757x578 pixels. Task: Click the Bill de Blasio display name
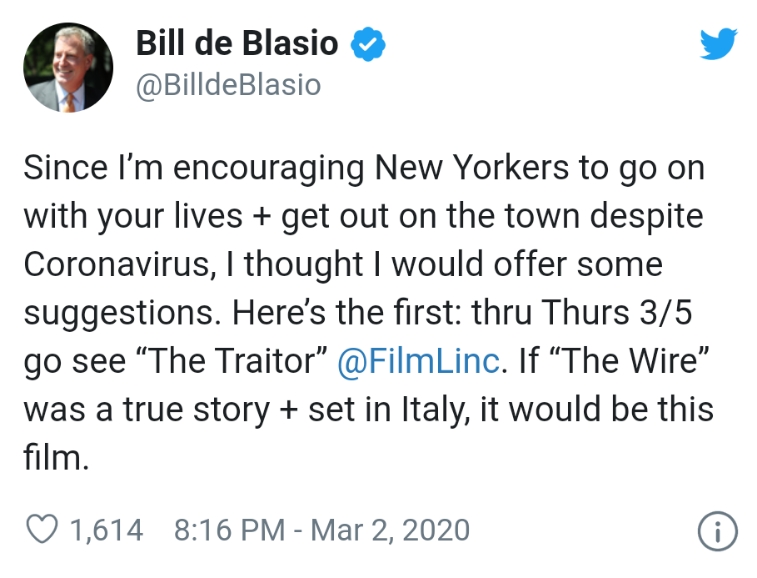tap(237, 43)
